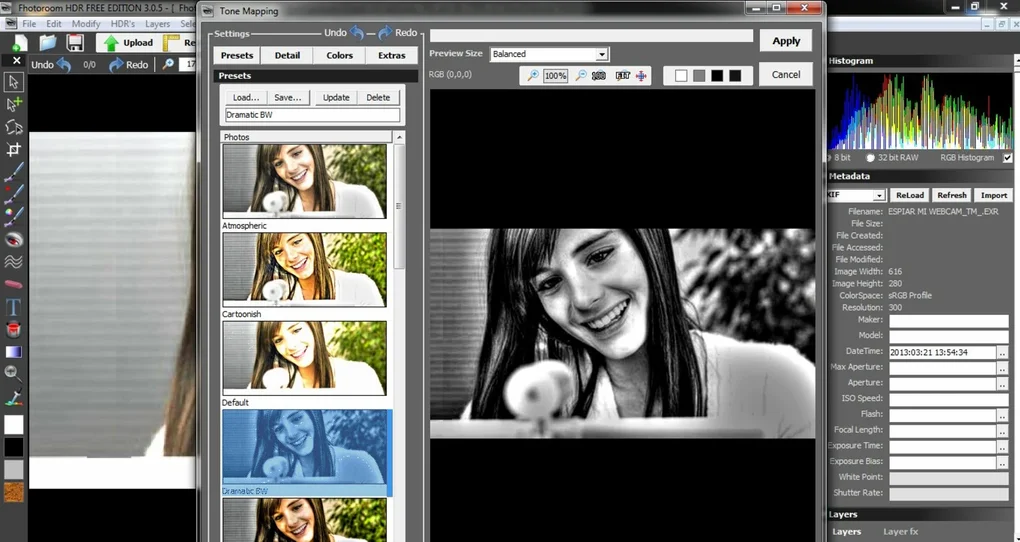
Task: Click the preset name field showing Dramatic BW
Action: pyautogui.click(x=313, y=115)
